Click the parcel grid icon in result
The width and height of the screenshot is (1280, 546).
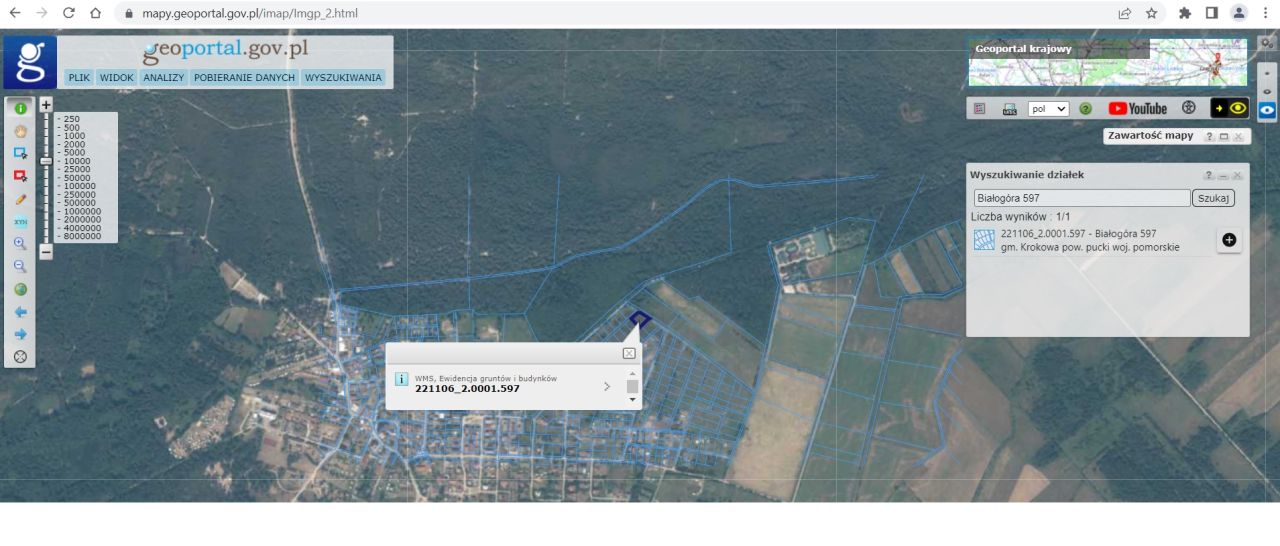(984, 240)
